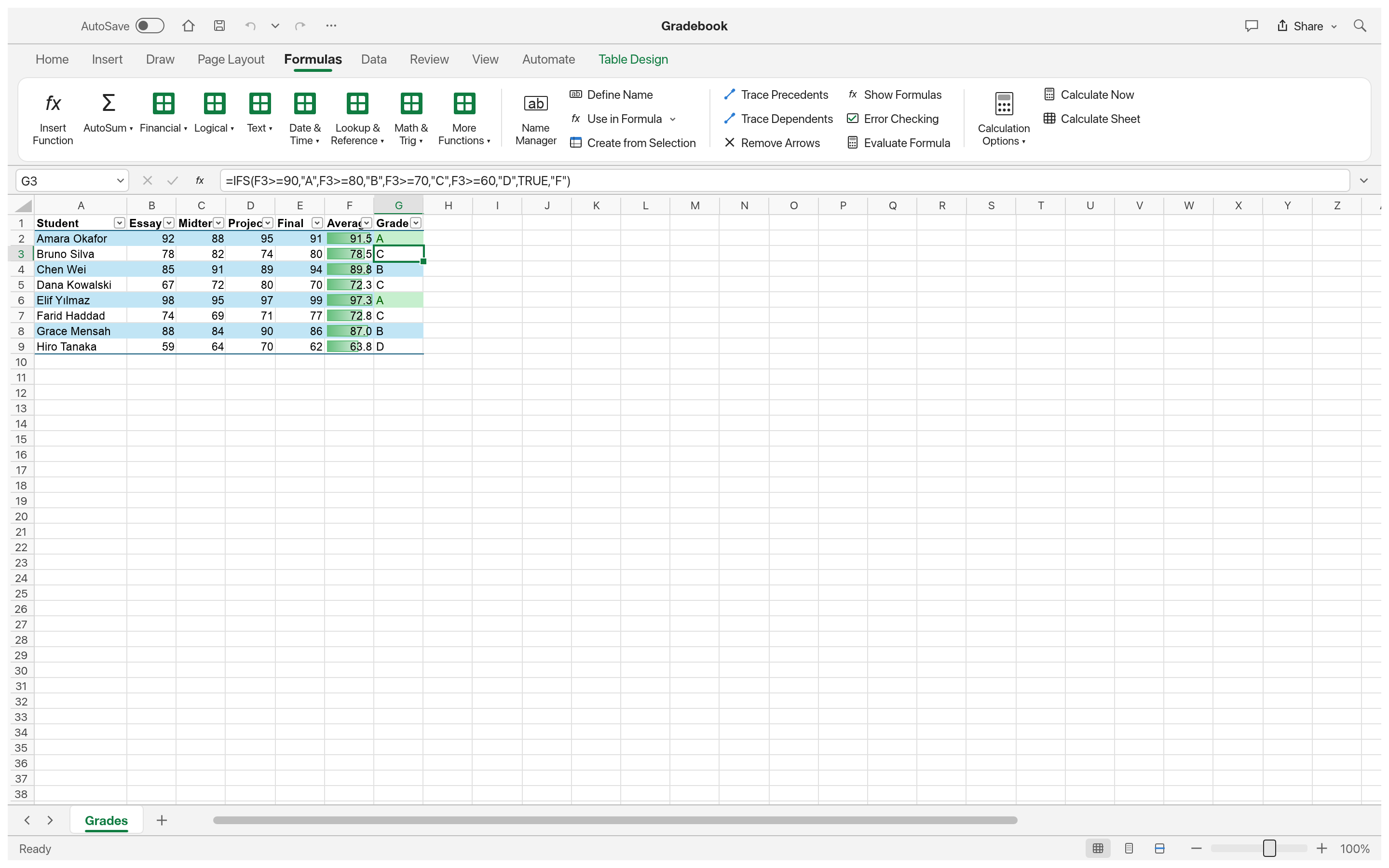Toggle the AutoSave switch
Screen dimensions: 1389x868
[150, 26]
